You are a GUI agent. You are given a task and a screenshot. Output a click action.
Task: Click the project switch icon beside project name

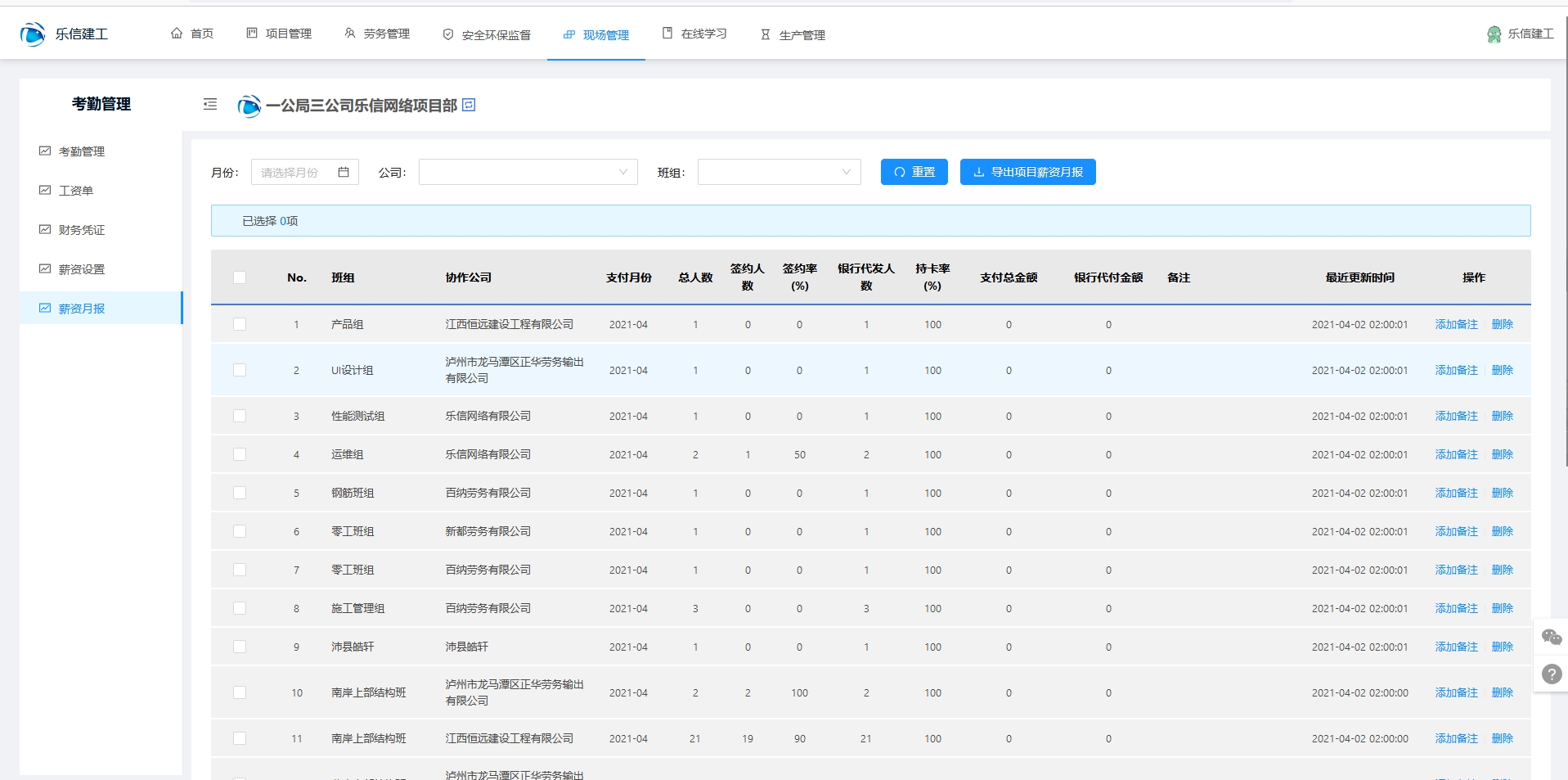[469, 105]
